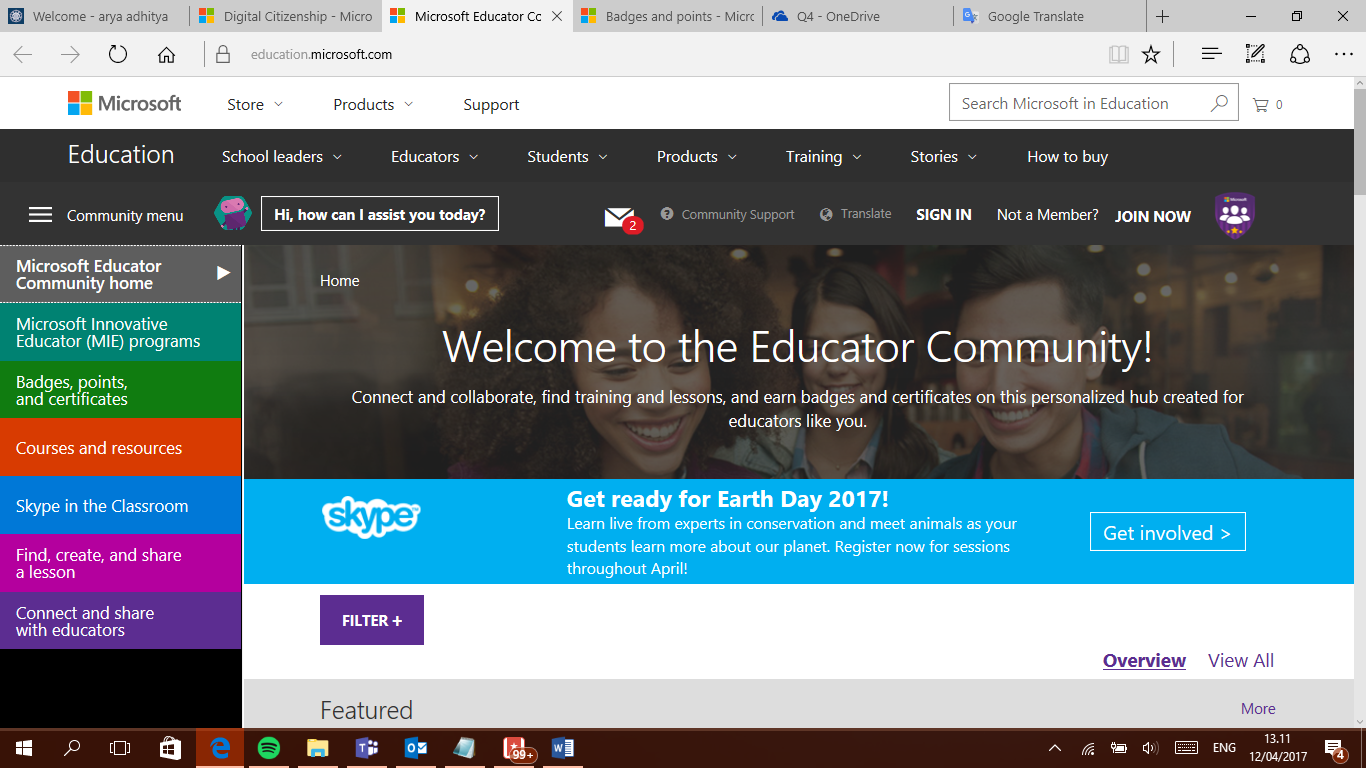Expand the Students menu
1366x768 pixels.
(568, 157)
